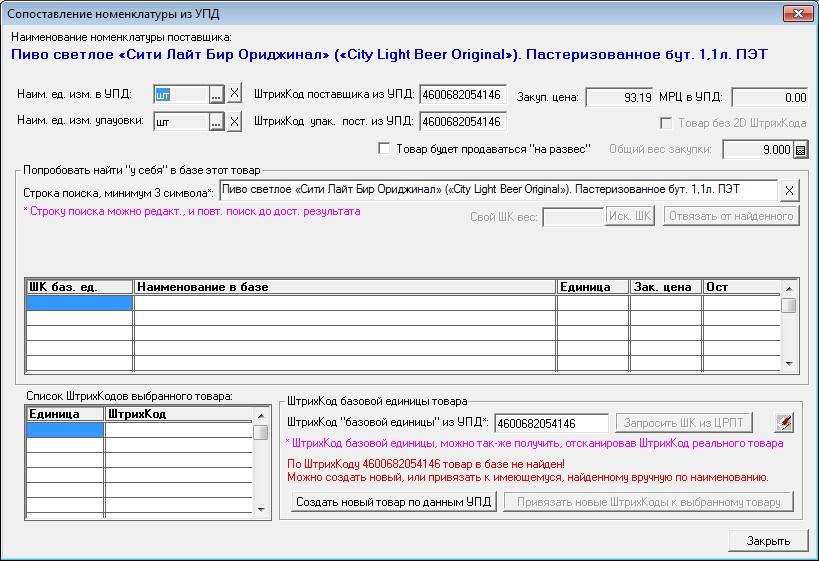The height and width of the screenshot is (561, 819).
Task: Enable 'Товар будет продаваться на развес' checkbox
Action: click(385, 149)
